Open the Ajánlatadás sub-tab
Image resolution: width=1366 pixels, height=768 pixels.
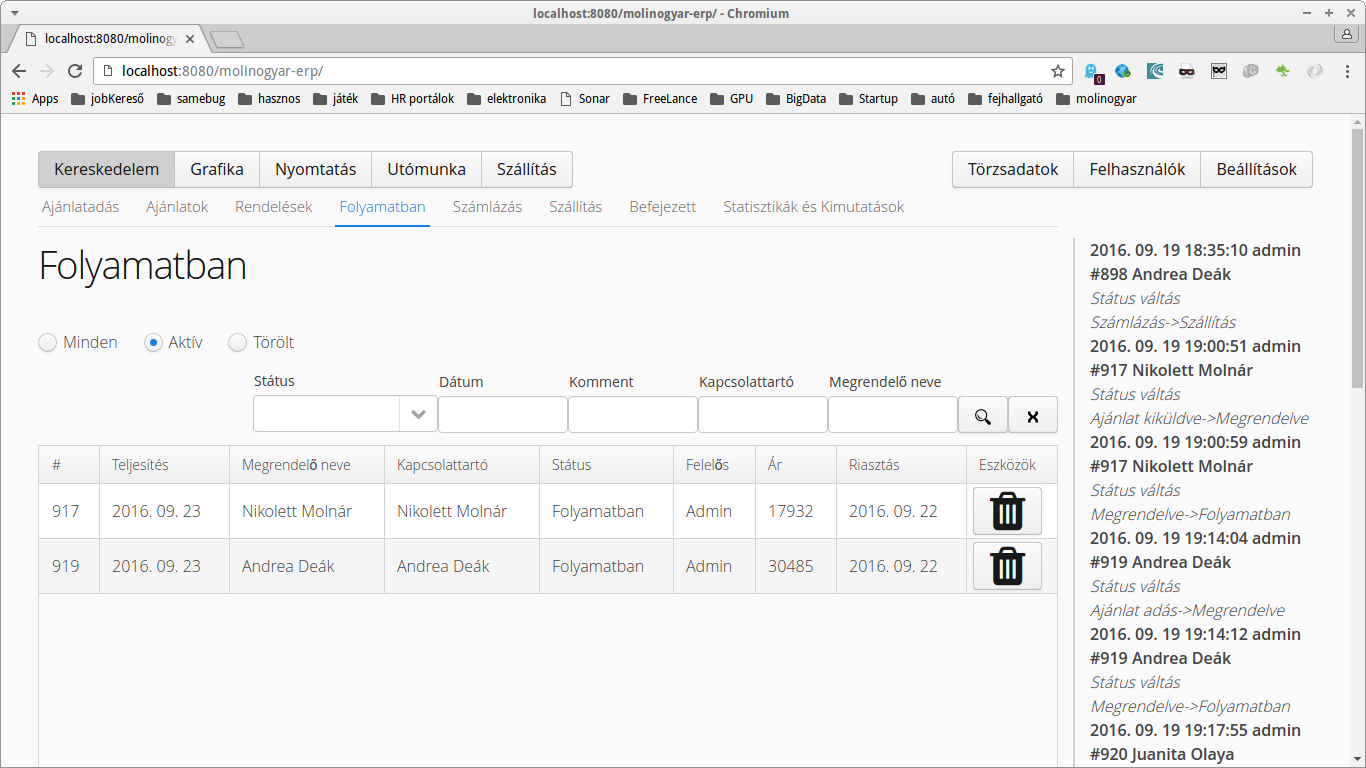81,207
